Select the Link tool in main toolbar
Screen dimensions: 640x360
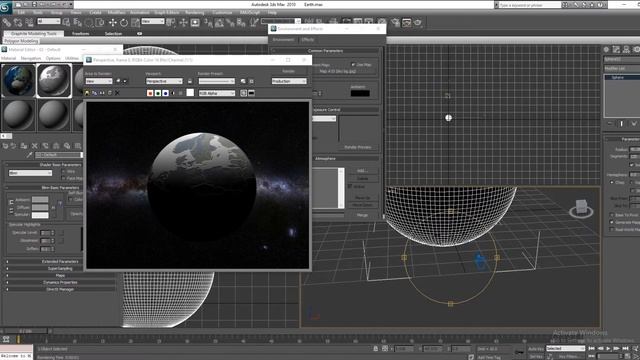click(7, 23)
